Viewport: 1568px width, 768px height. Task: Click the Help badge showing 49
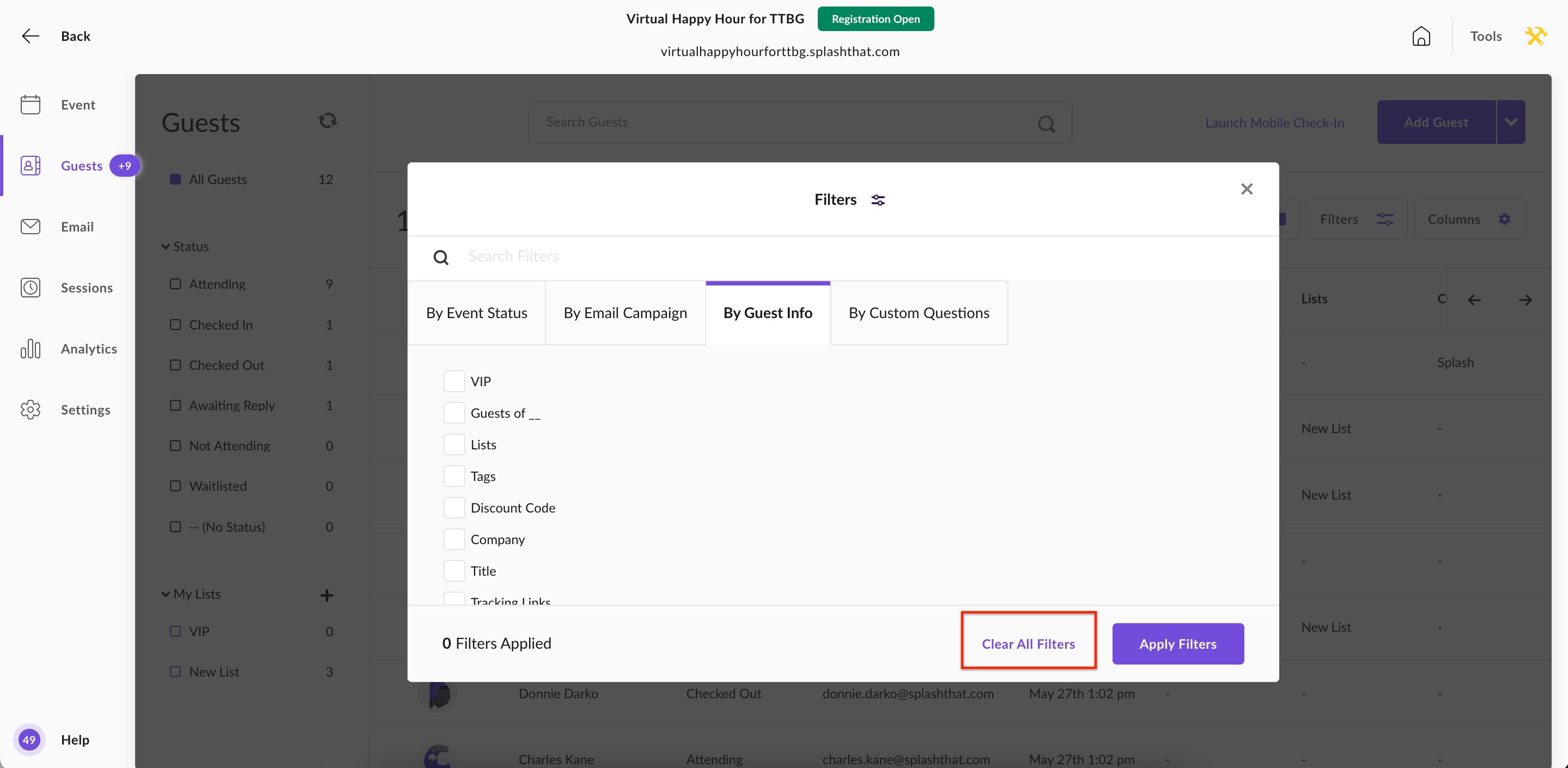pos(29,739)
